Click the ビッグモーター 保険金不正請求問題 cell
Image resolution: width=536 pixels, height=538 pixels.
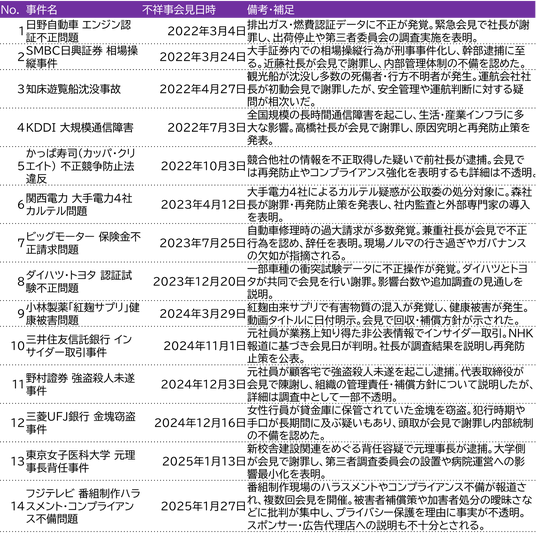83,243
